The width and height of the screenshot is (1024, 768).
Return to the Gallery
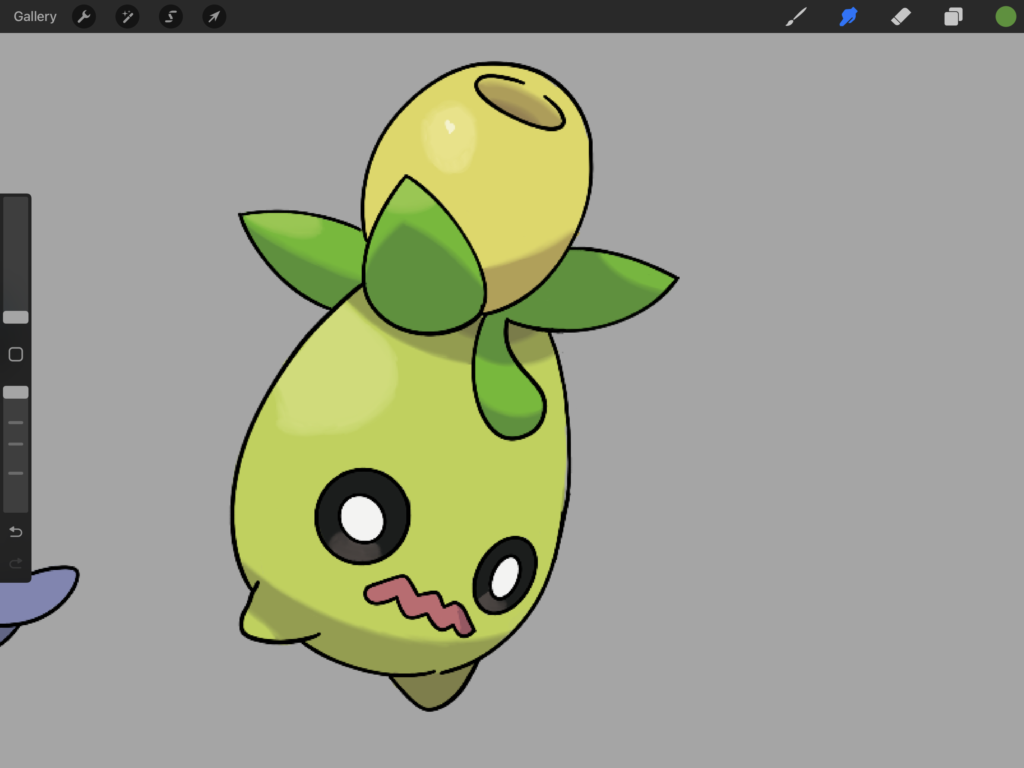point(35,16)
